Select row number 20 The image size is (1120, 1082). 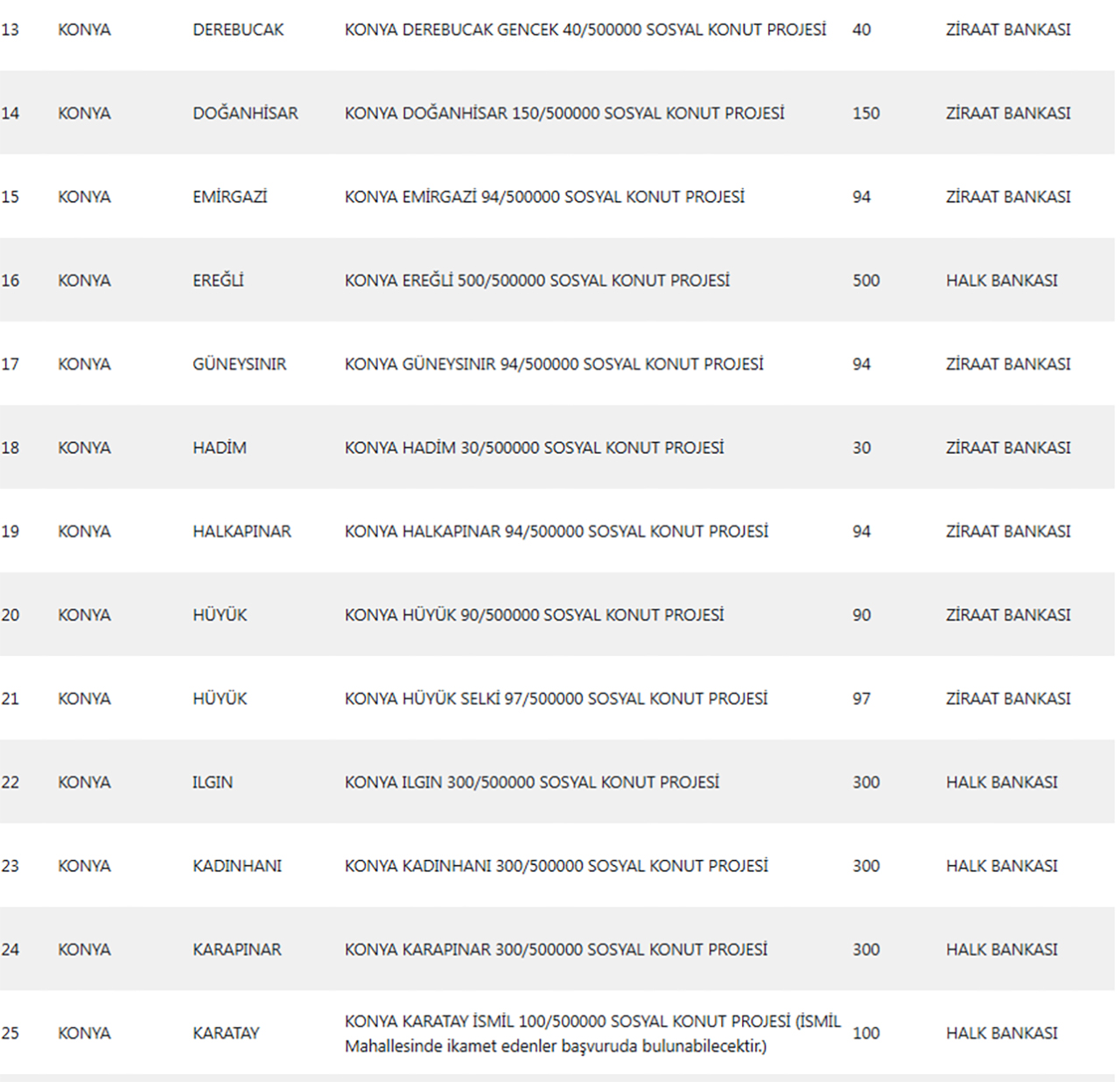pos(10,615)
